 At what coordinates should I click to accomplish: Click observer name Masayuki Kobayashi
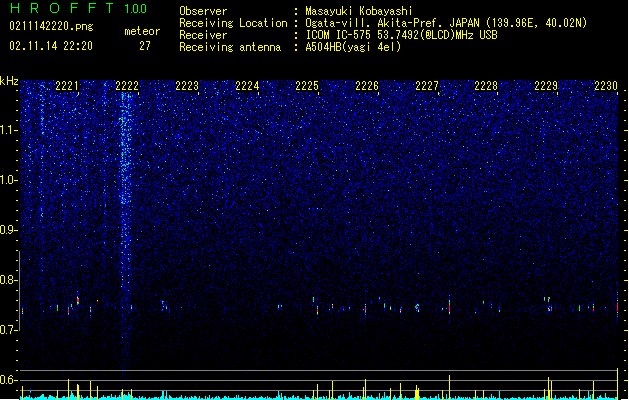359,11
